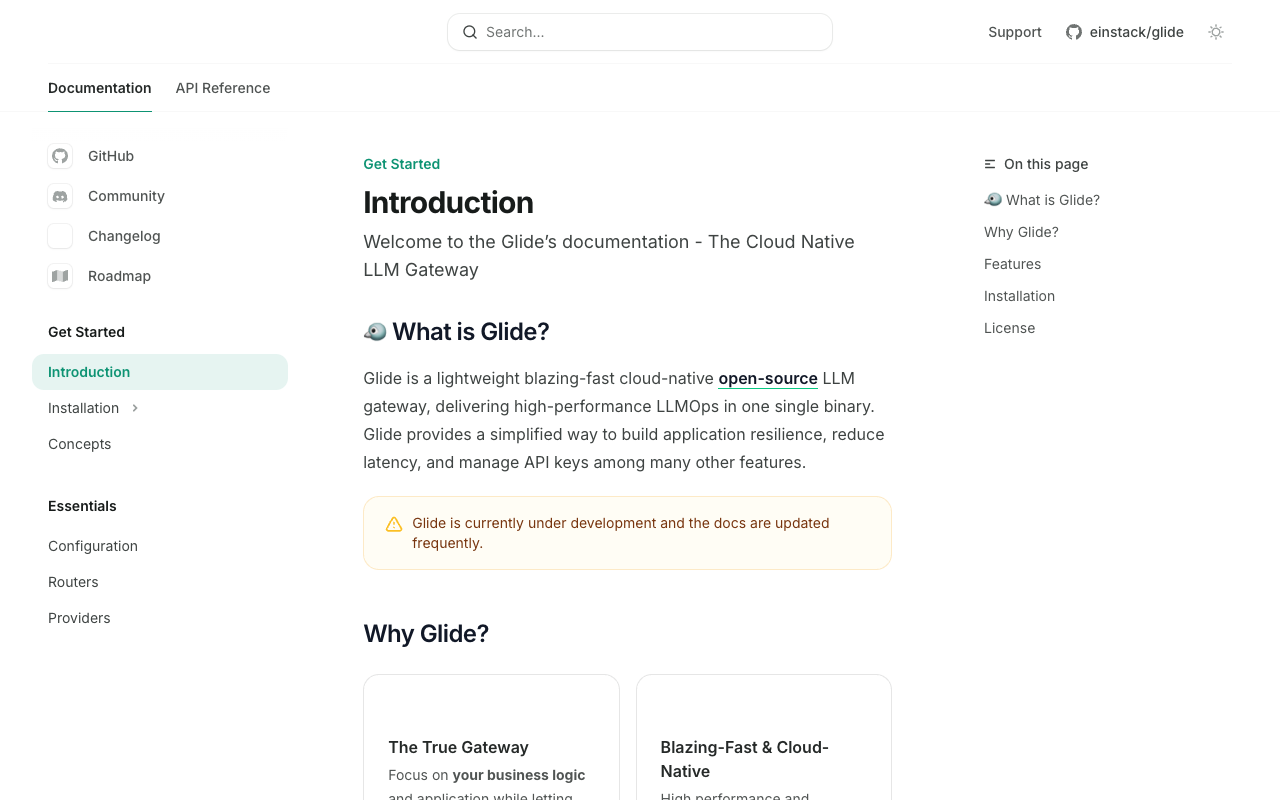Jump to Installation in page outline
The height and width of the screenshot is (800, 1280).
pyautogui.click(x=1019, y=296)
